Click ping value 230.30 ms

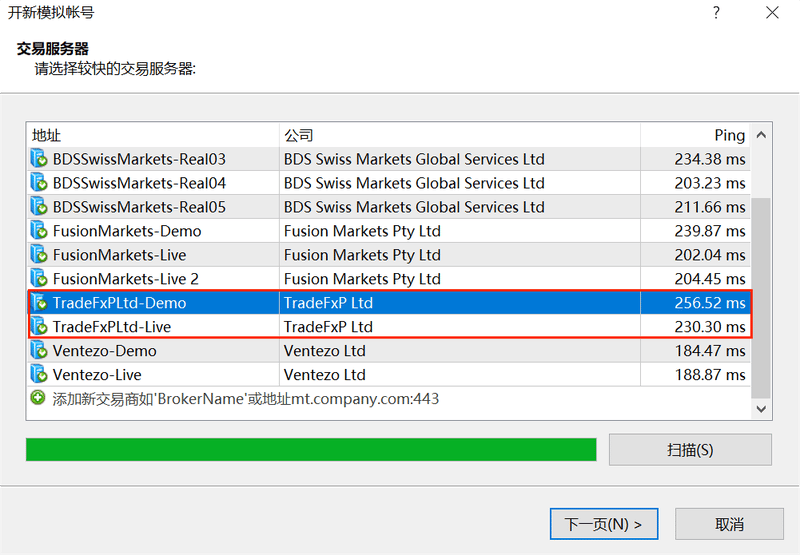click(x=710, y=327)
